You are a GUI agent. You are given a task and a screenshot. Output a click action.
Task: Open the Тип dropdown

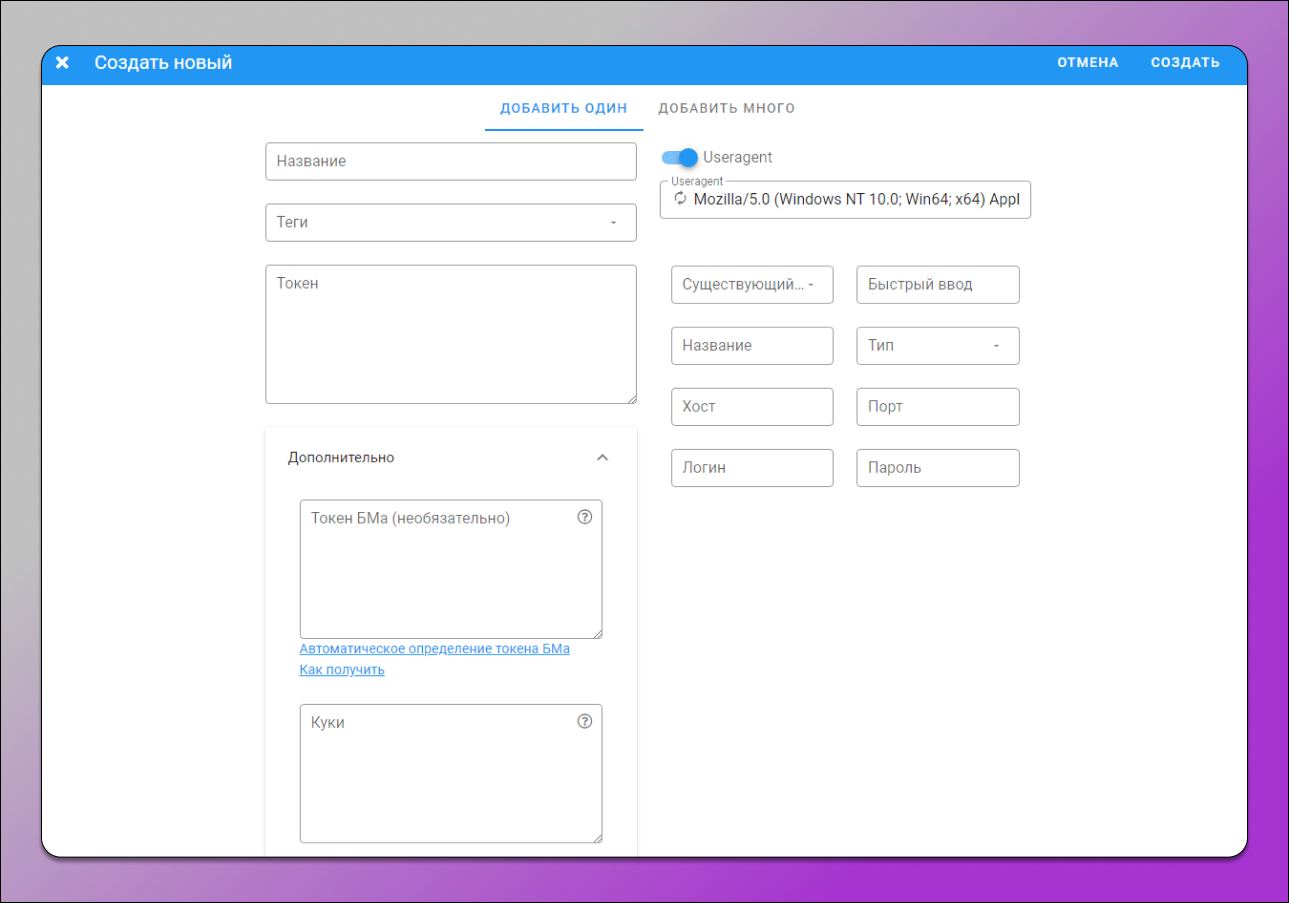coord(937,345)
